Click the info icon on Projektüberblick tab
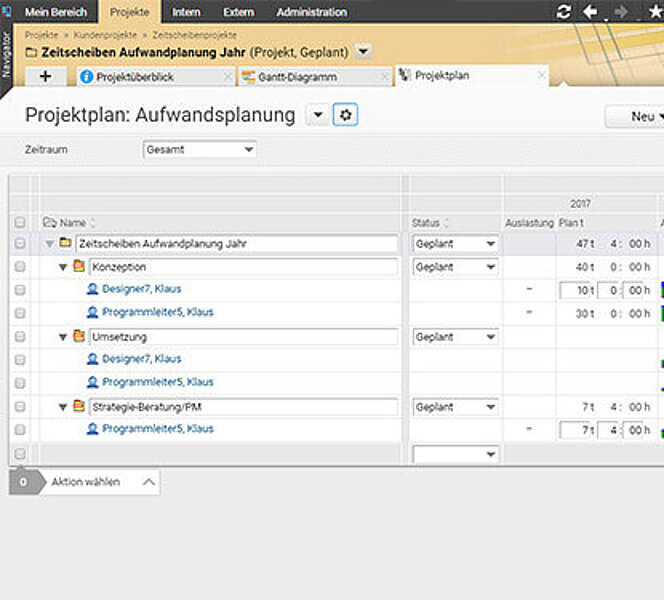This screenshot has height=600, width=664. click(x=86, y=77)
